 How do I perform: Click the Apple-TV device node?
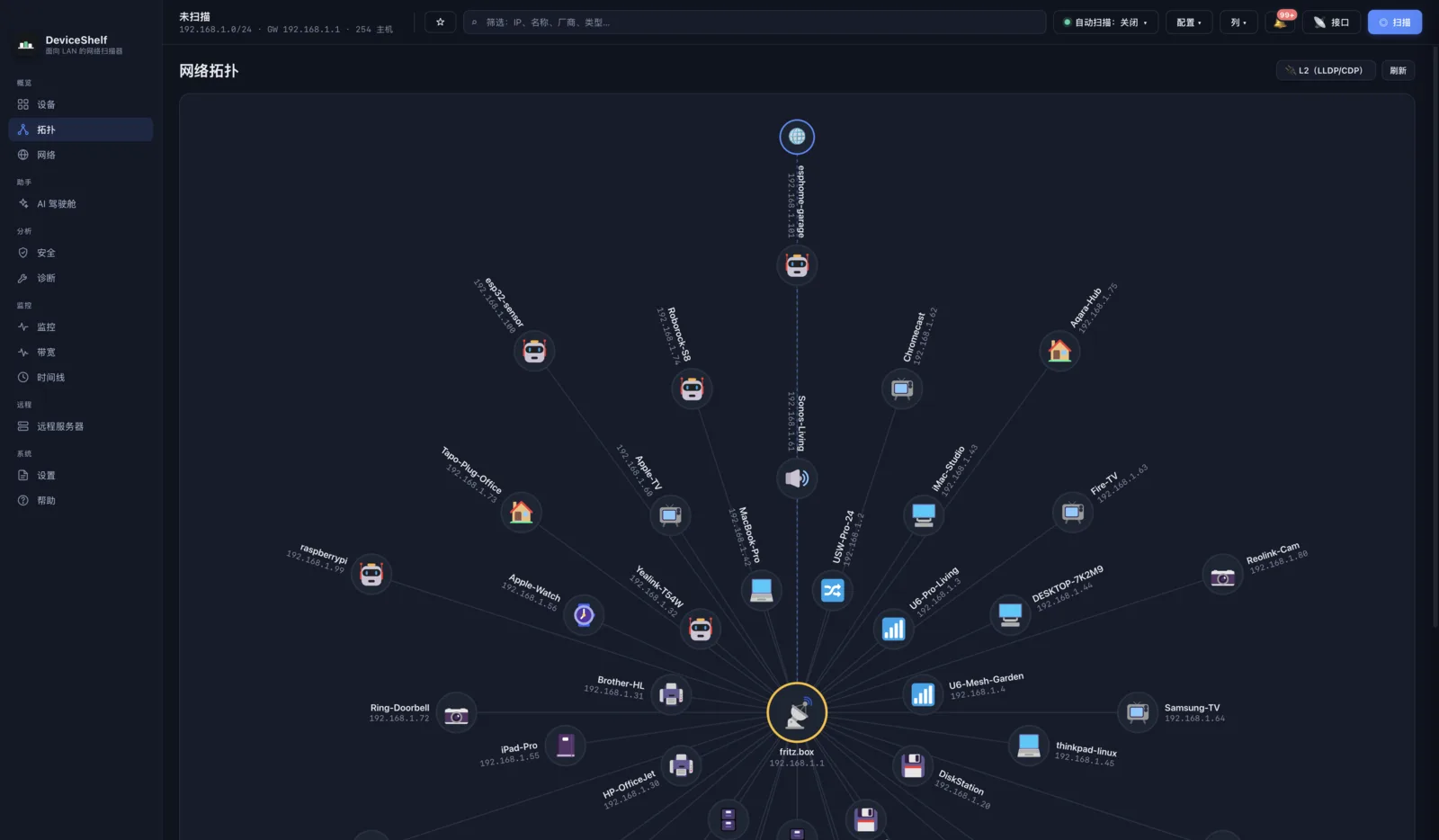670,514
